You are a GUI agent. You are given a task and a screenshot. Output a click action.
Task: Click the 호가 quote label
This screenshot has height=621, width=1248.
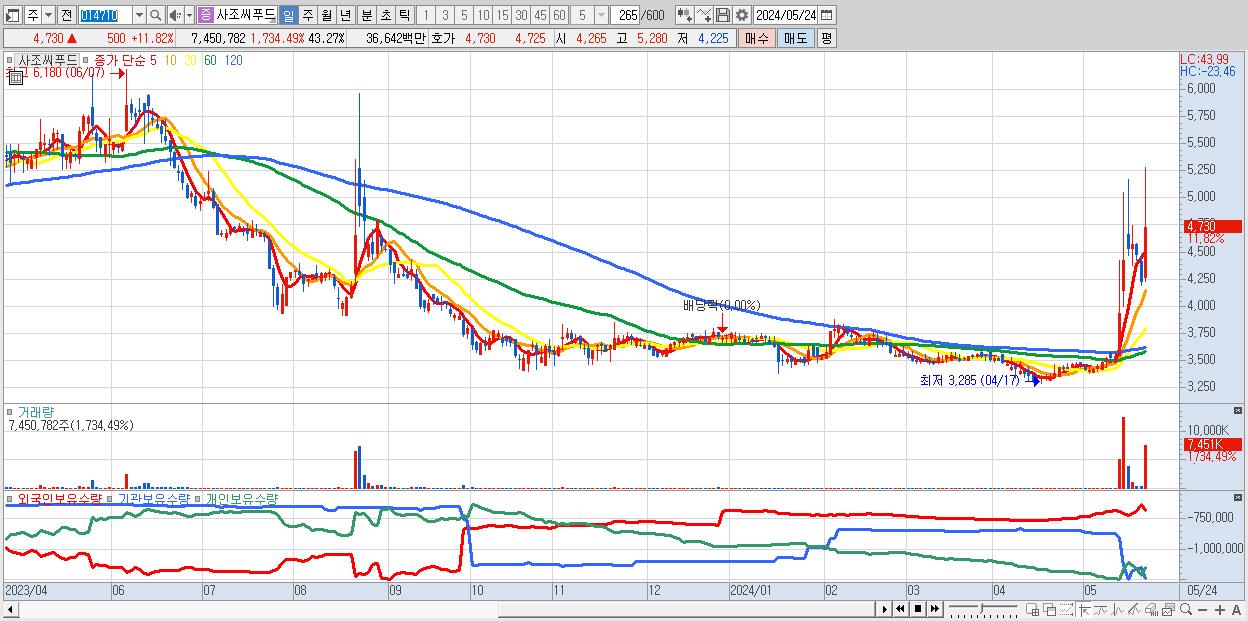443,38
